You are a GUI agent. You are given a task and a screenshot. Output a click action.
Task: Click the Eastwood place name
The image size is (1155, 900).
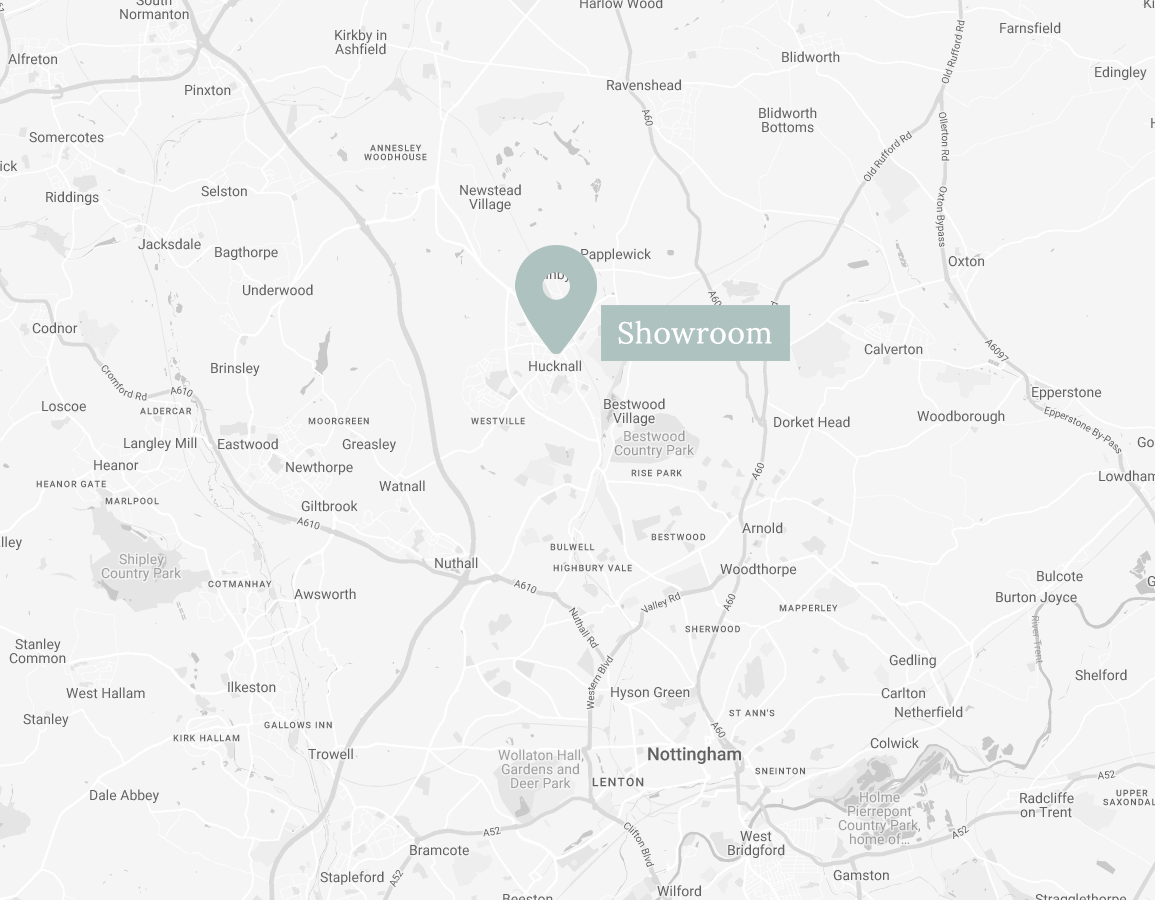click(248, 444)
